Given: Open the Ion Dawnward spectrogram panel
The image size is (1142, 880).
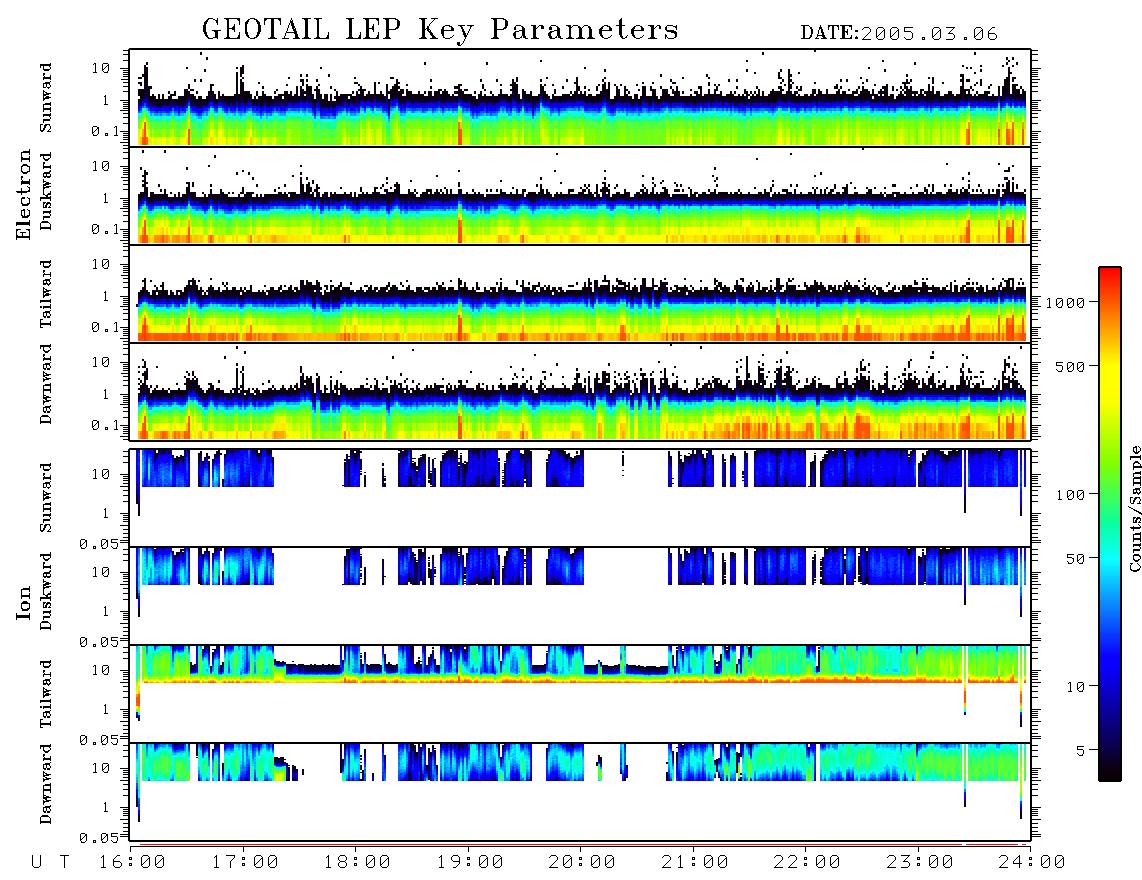Looking at the screenshot, I should 580,791.
